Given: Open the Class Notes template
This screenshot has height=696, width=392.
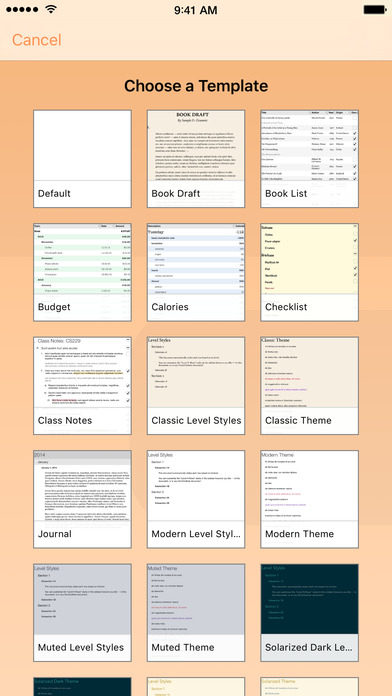Looking at the screenshot, I should click(x=82, y=386).
